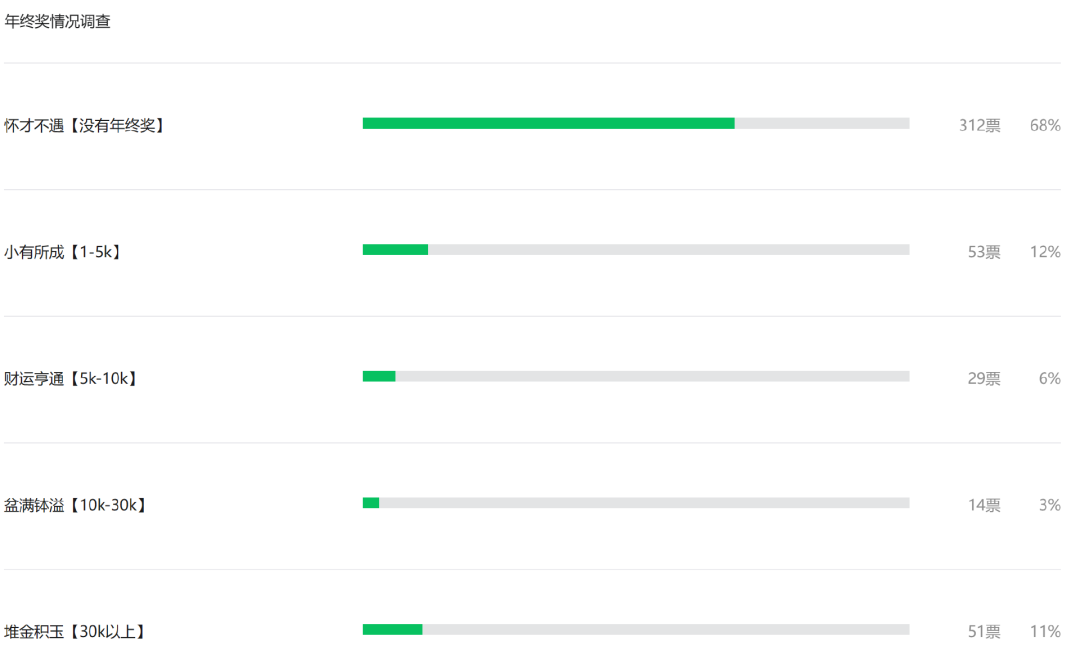The width and height of the screenshot is (1080, 659).
Task: Click the green bar for 10k-30k
Action: pos(371,503)
